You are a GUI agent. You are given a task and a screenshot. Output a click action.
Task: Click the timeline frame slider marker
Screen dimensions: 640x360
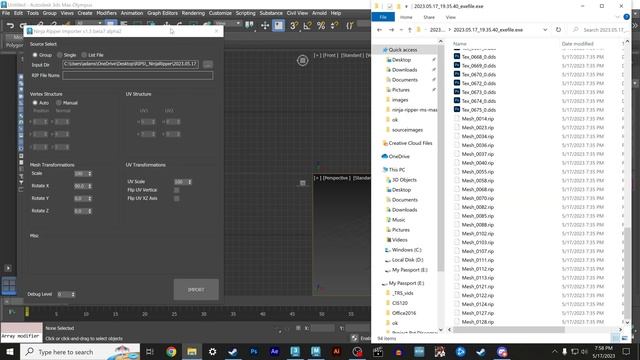[x=27, y=312]
